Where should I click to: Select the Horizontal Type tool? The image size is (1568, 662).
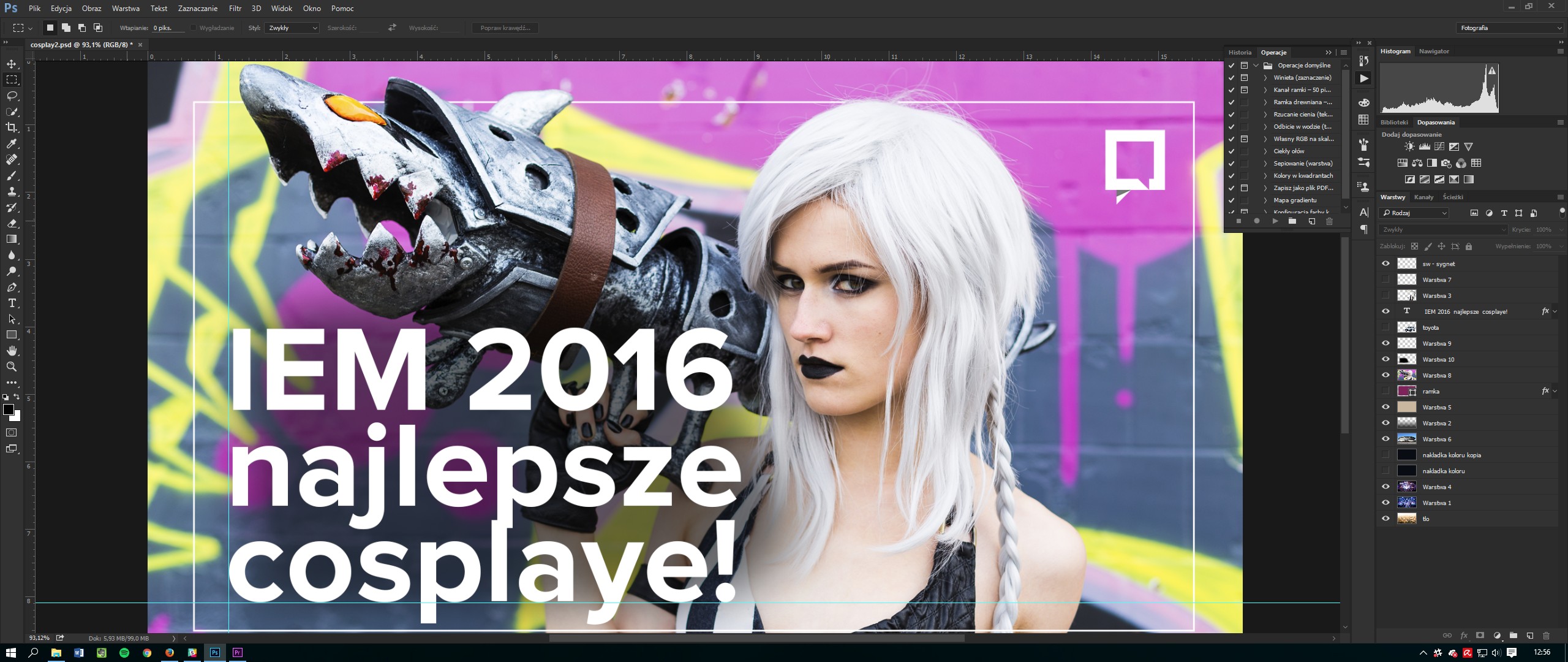click(x=12, y=303)
